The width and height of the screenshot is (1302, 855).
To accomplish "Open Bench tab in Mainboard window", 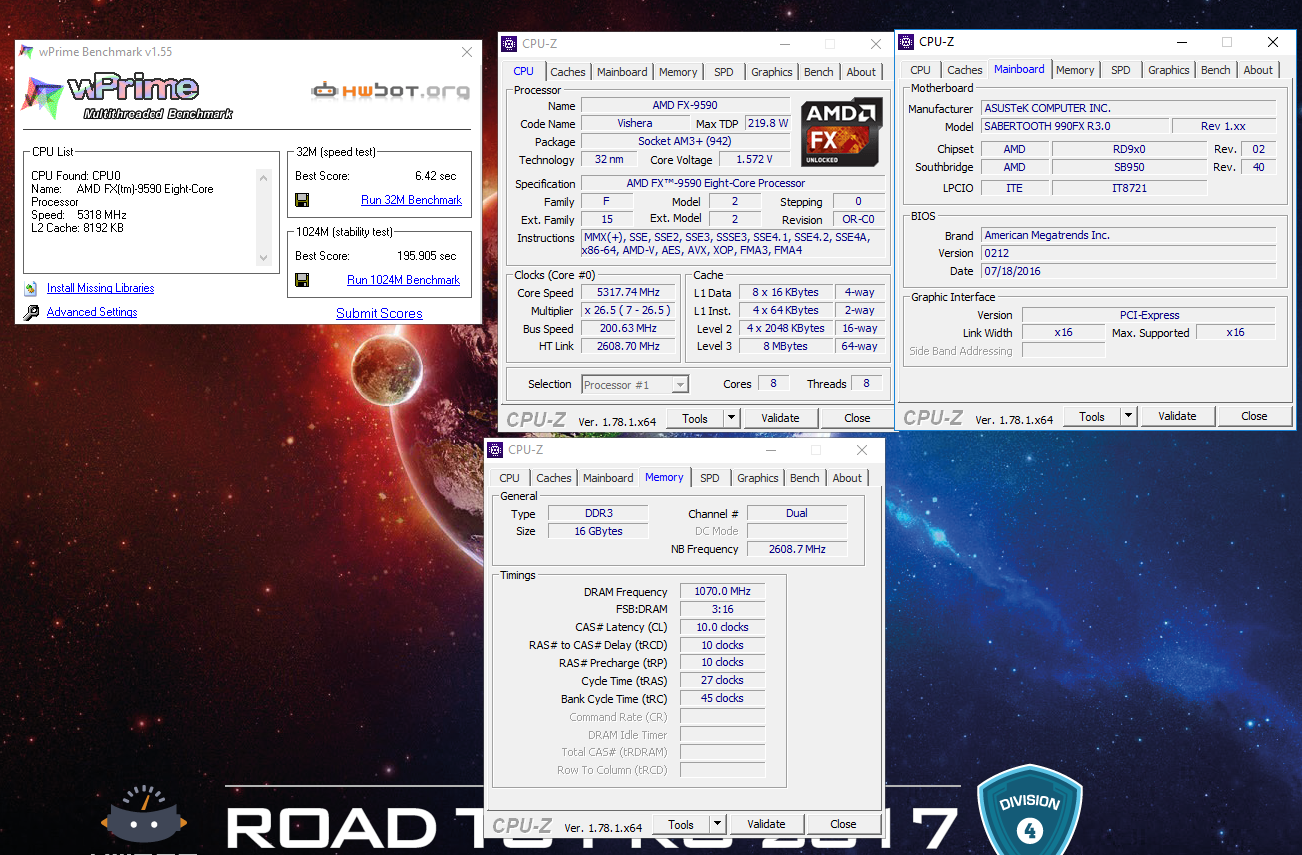I will click(x=1216, y=70).
